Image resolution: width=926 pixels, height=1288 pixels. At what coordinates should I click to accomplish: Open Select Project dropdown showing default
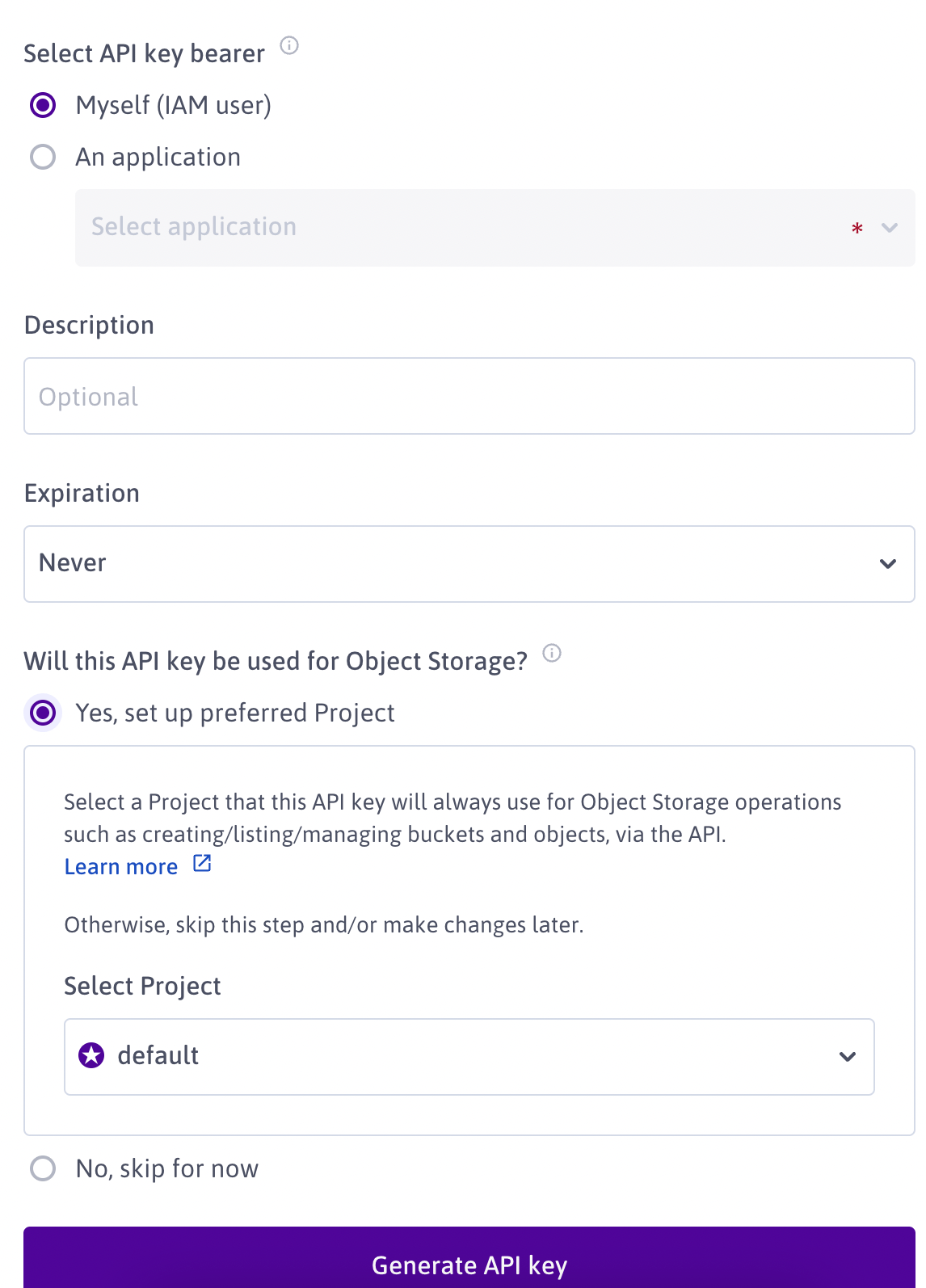pyautogui.click(x=469, y=1056)
